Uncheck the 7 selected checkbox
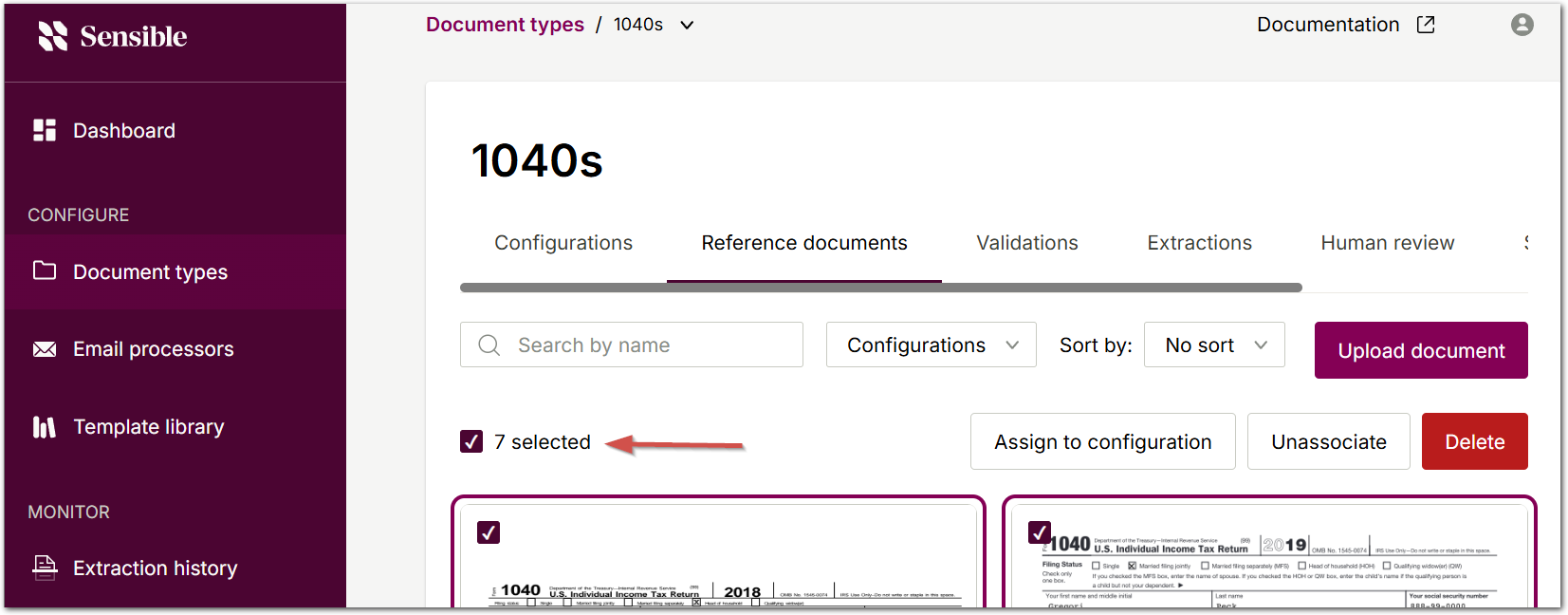This screenshot has height=615, width=1568. click(471, 441)
